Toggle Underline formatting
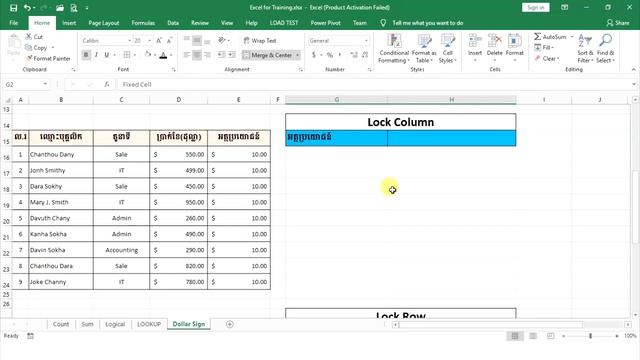 tap(107, 55)
